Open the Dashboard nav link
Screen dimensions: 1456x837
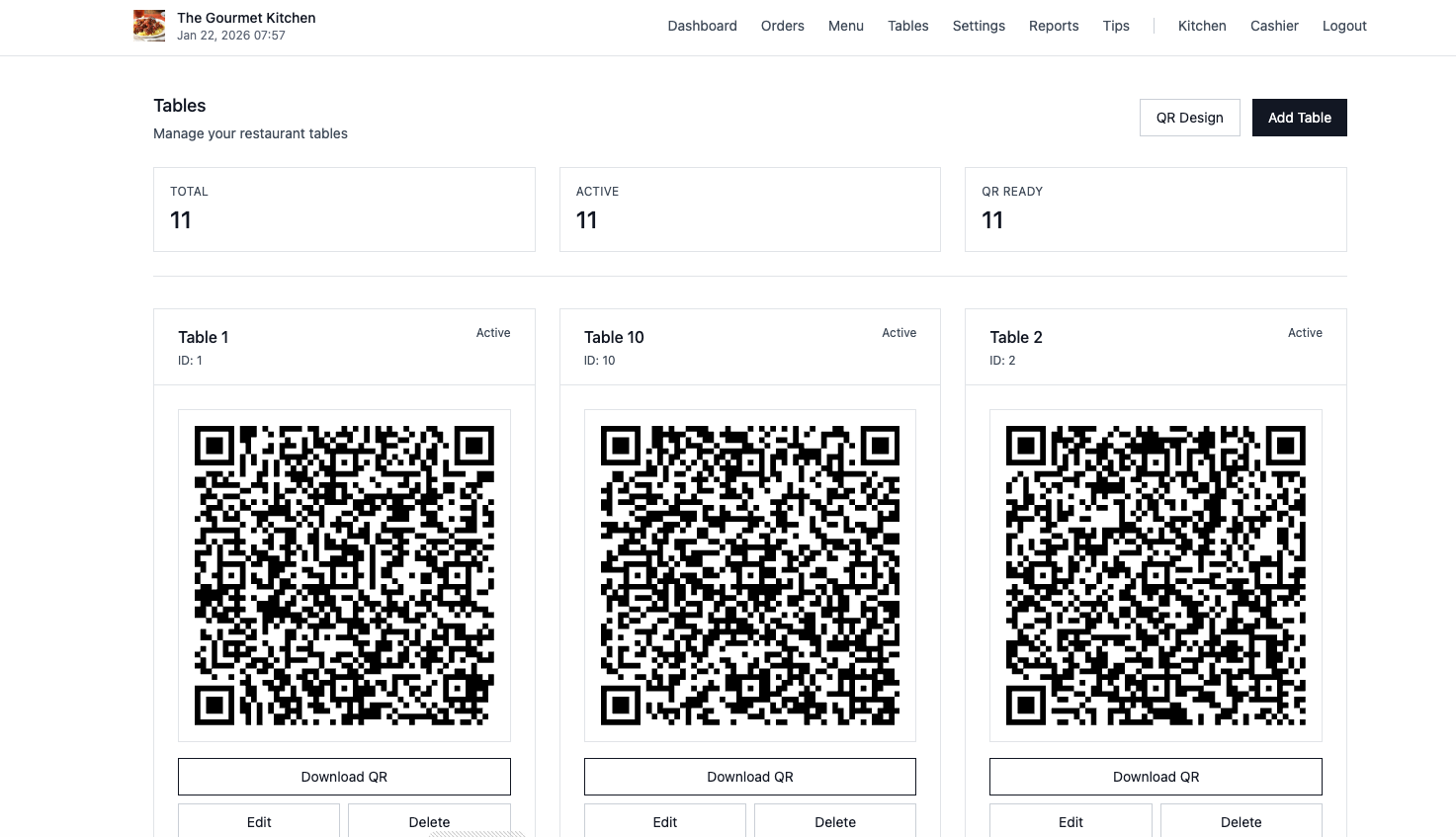pyautogui.click(x=702, y=26)
